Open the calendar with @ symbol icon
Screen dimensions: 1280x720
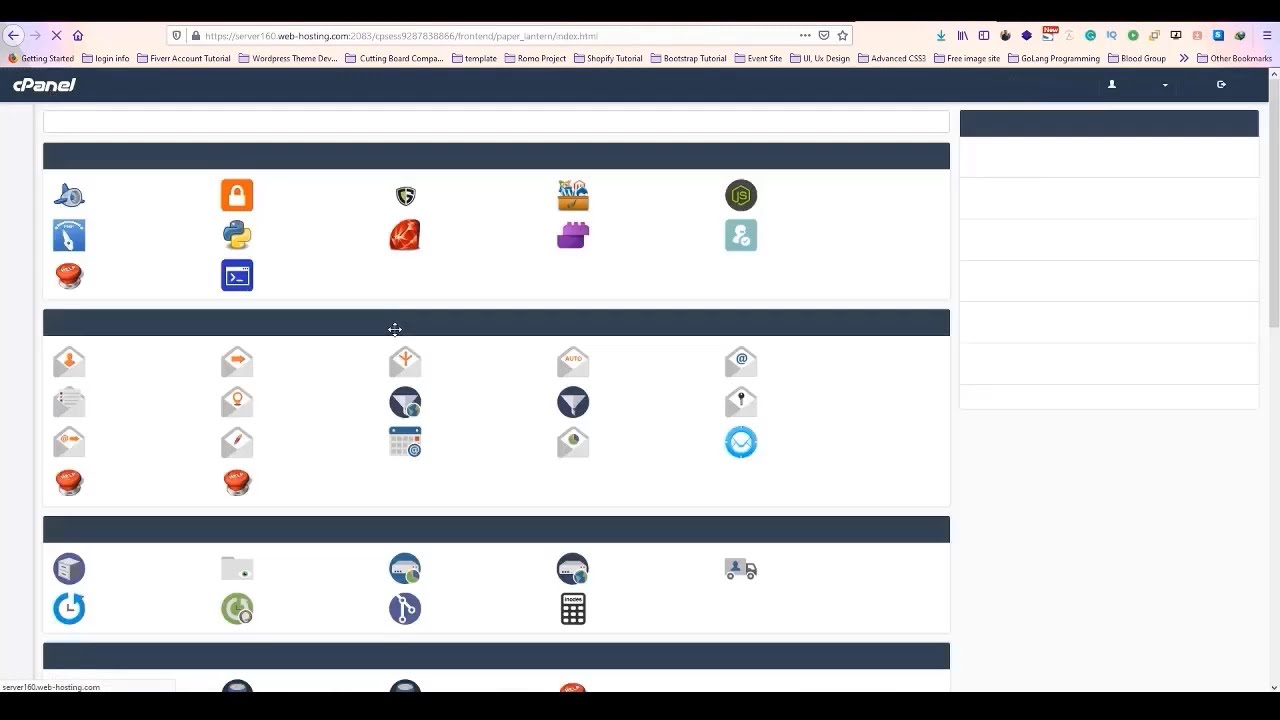(405, 442)
